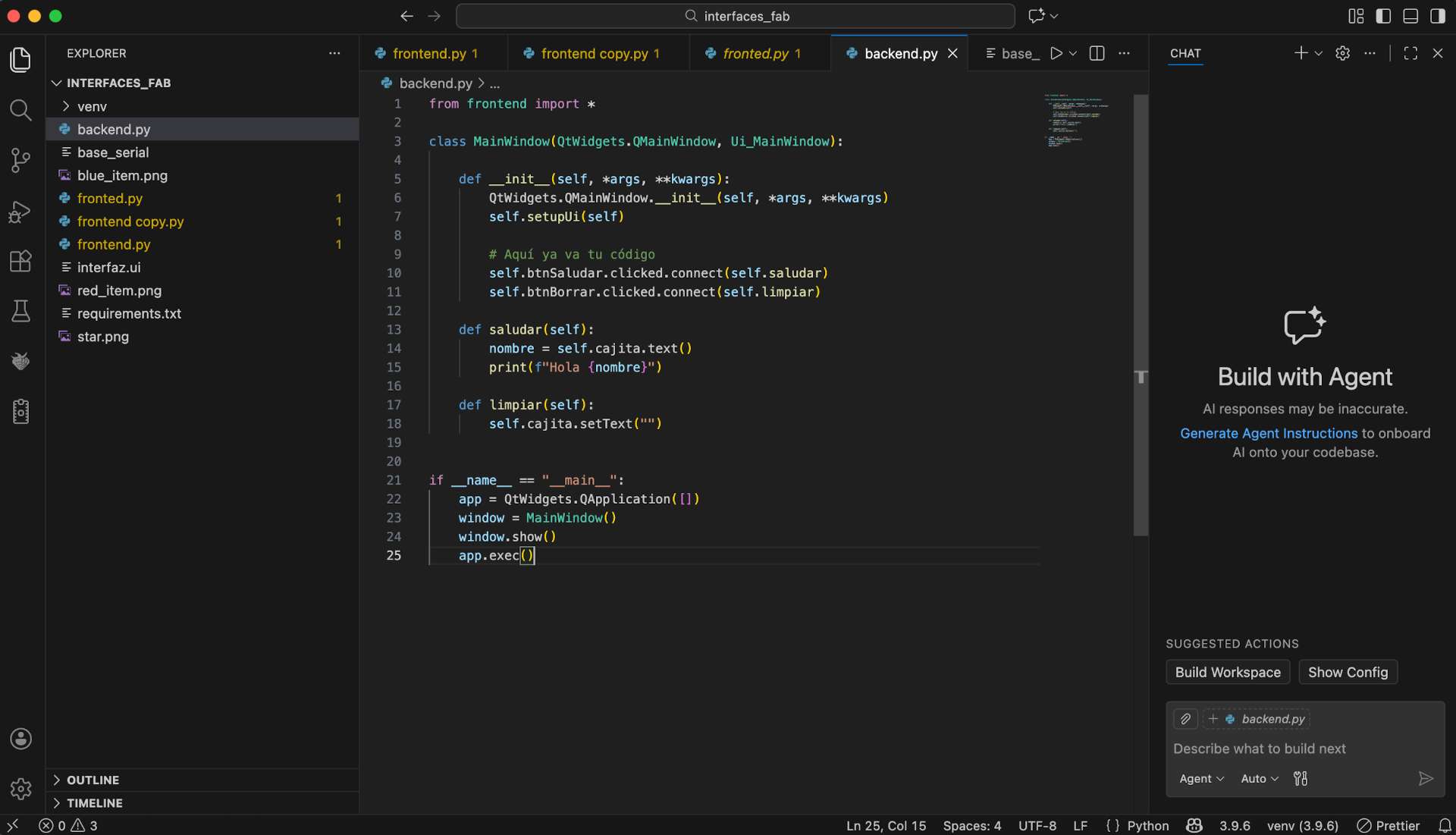Viewport: 1456px width, 835px height.
Task: Open the Run and Debug view
Action: click(x=20, y=211)
